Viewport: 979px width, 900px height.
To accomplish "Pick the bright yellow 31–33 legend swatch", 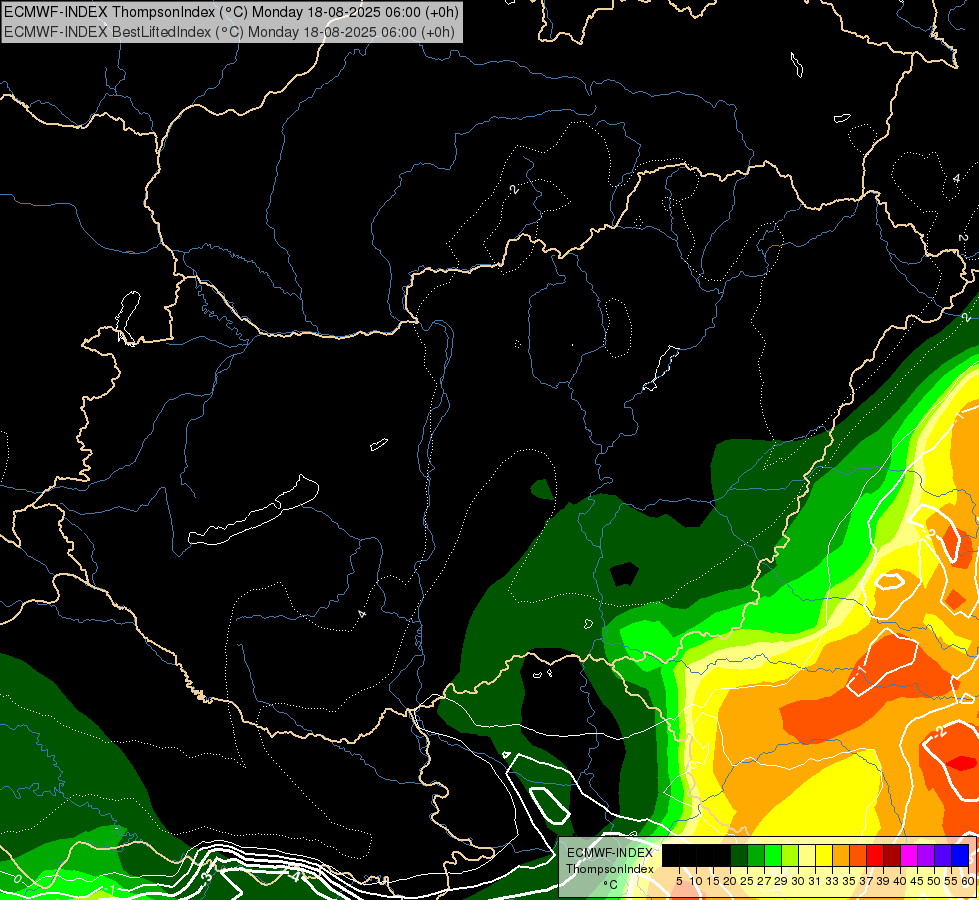I will (824, 855).
